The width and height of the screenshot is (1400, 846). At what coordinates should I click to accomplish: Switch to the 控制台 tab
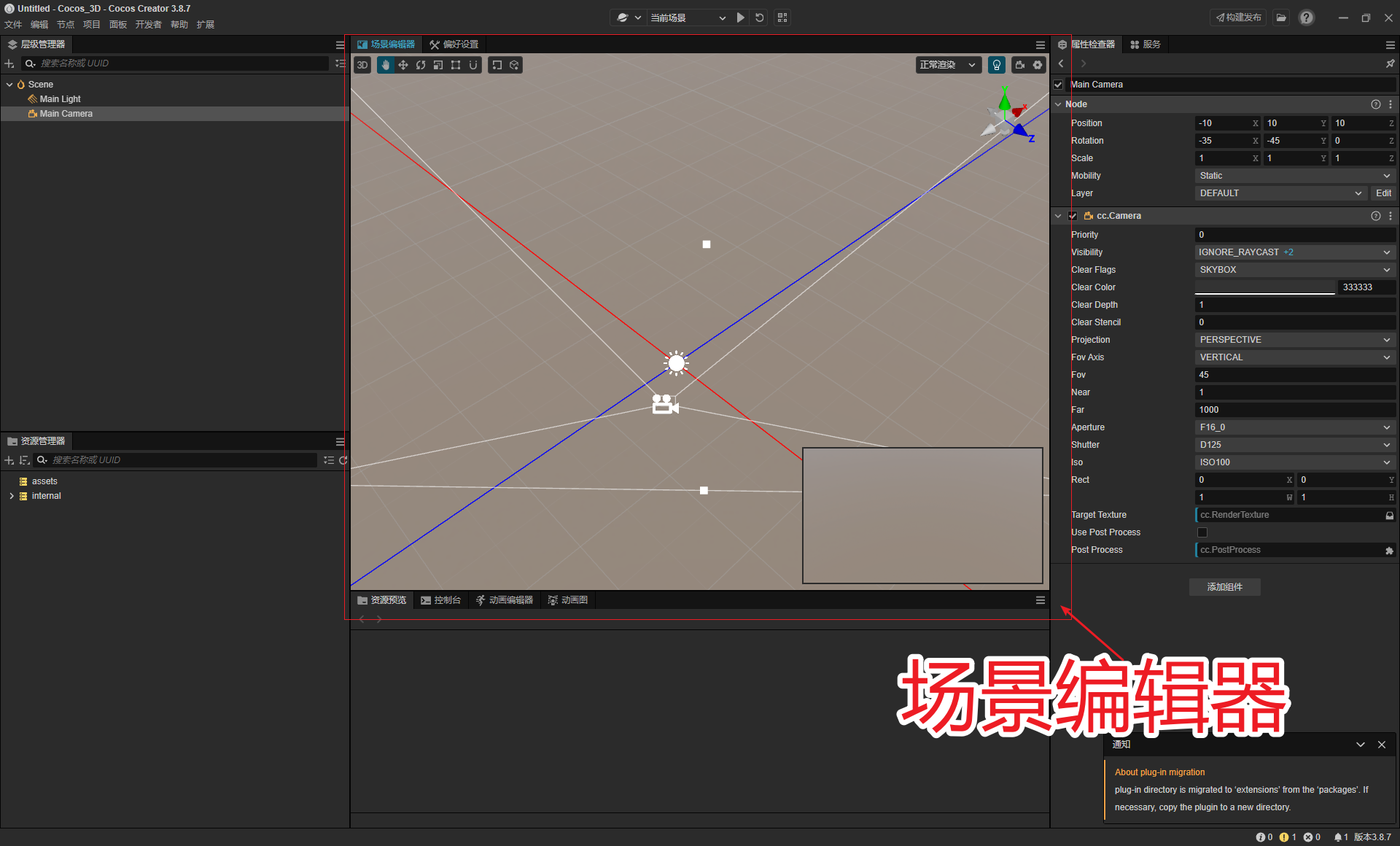click(440, 600)
